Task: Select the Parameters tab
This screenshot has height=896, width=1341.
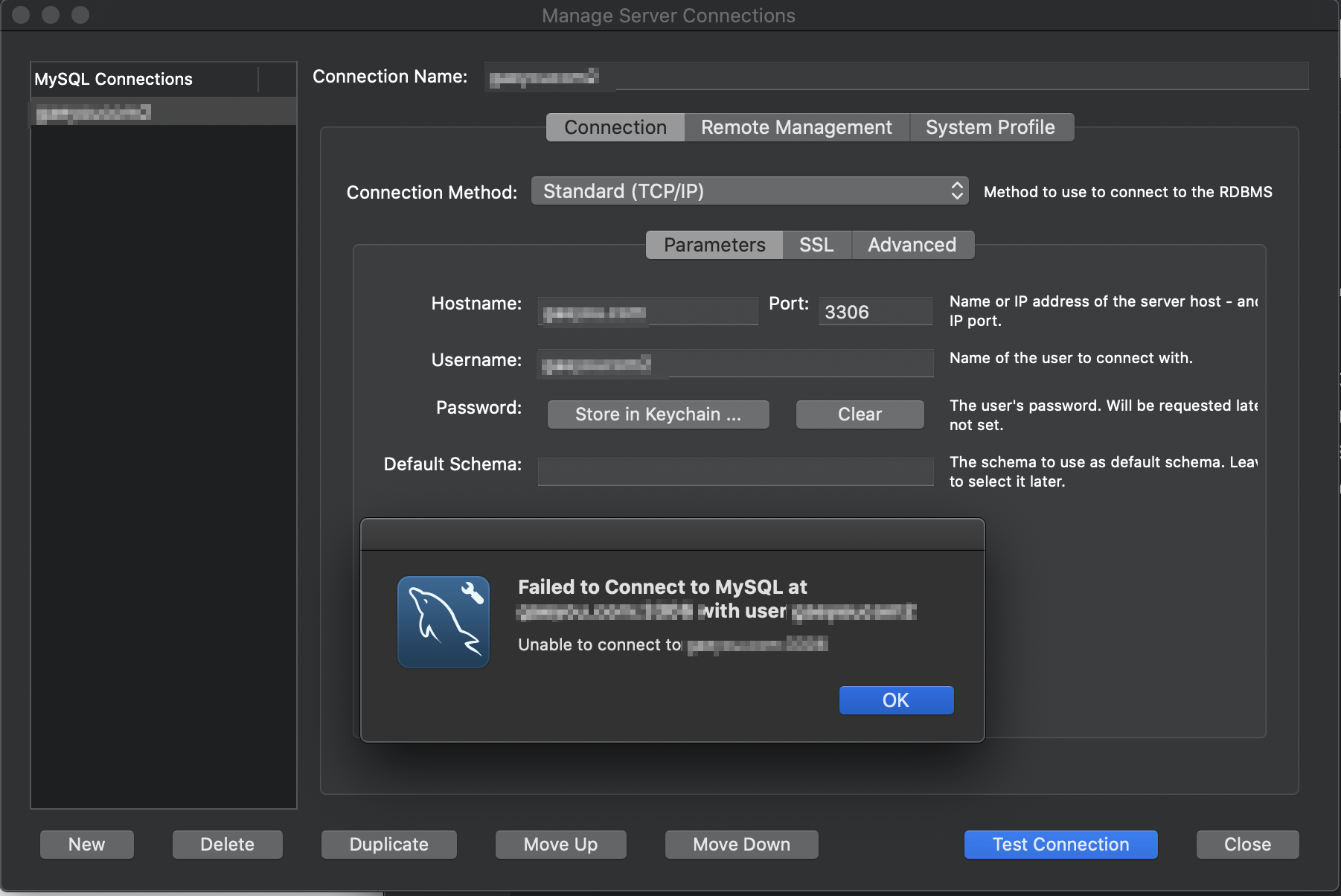Action: (714, 245)
